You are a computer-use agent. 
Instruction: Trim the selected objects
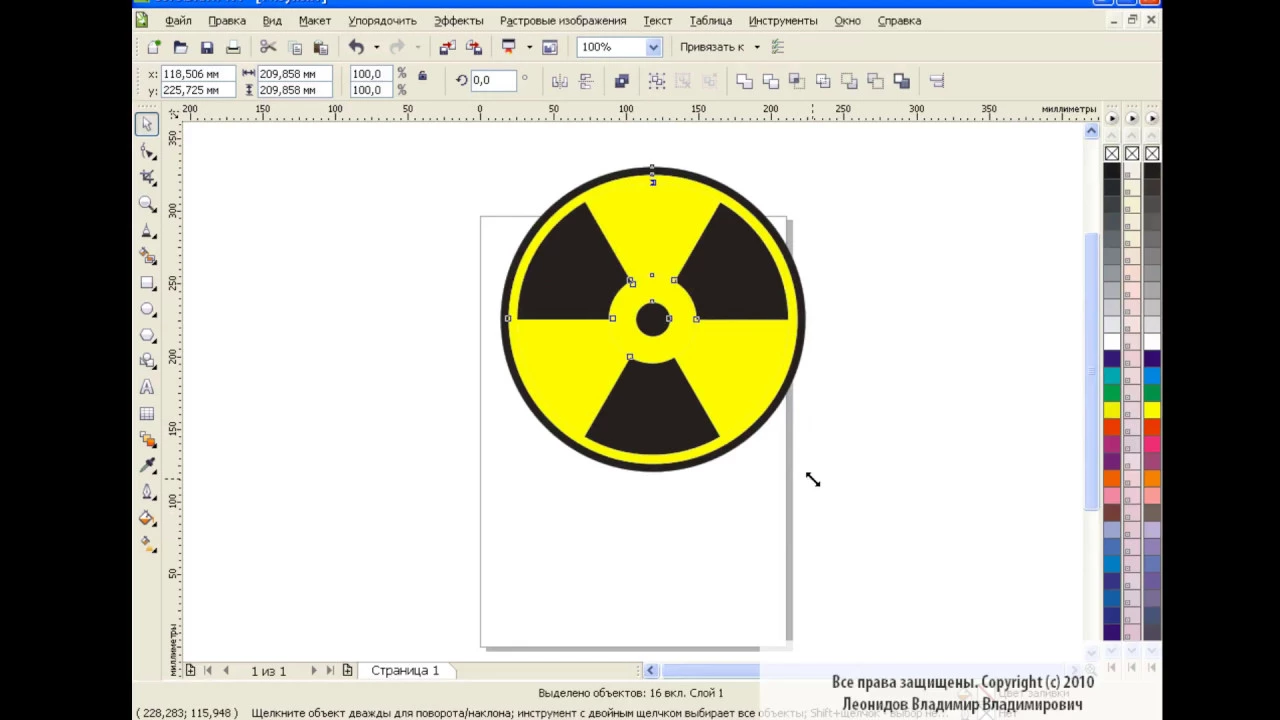pyautogui.click(x=771, y=81)
